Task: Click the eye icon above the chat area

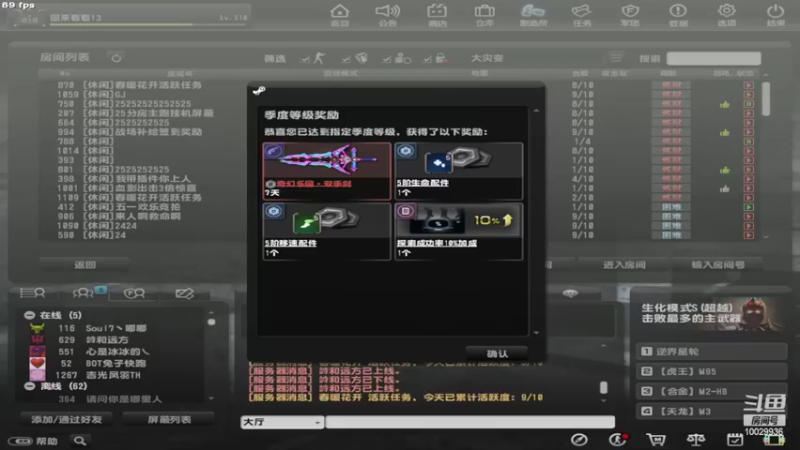Action: point(570,293)
